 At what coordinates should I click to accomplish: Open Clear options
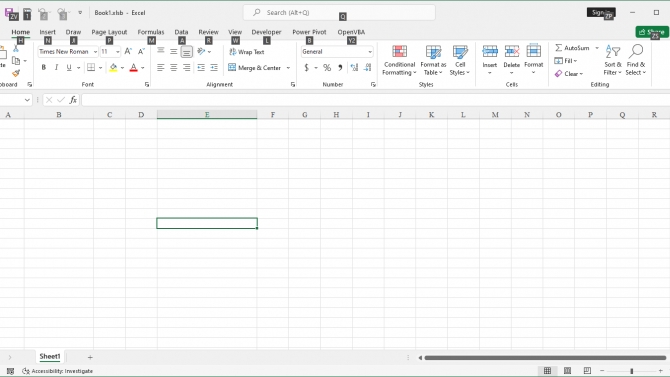[x=569, y=74]
